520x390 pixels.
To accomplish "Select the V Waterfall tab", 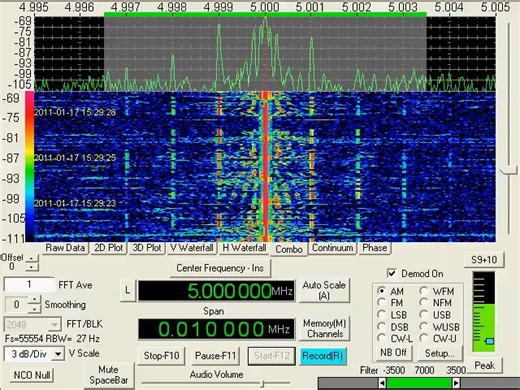I will coord(192,248).
